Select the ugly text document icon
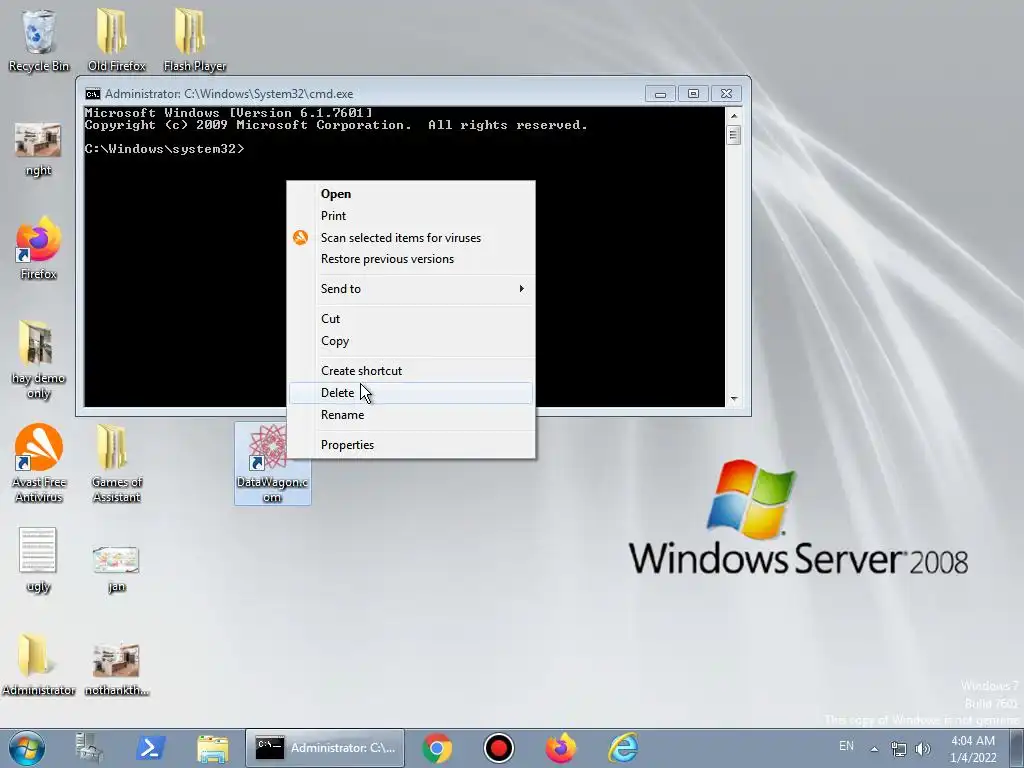1024x768 pixels. point(38,560)
